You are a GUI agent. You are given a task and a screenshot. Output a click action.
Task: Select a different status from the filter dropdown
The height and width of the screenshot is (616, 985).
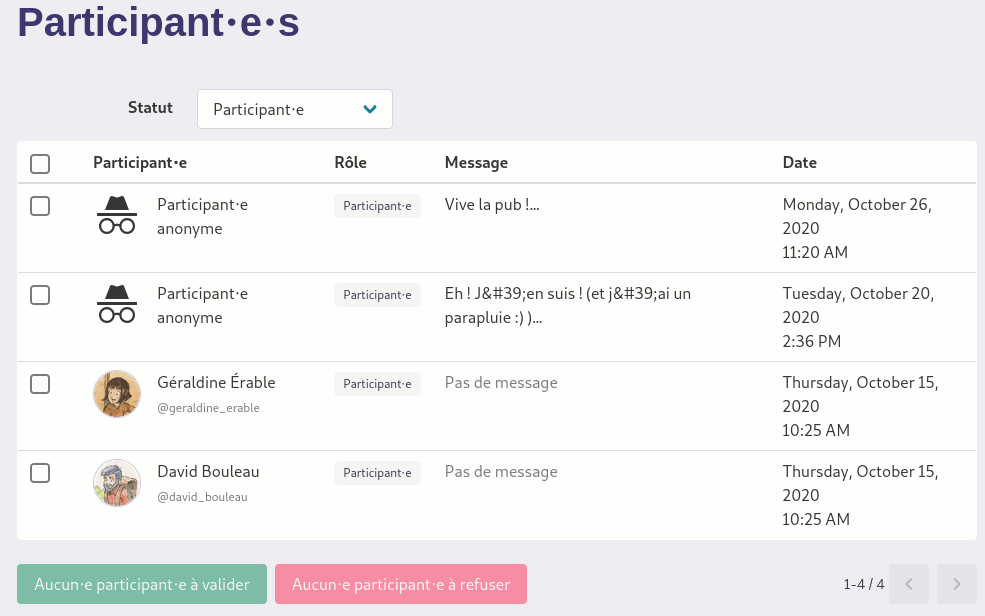click(294, 109)
